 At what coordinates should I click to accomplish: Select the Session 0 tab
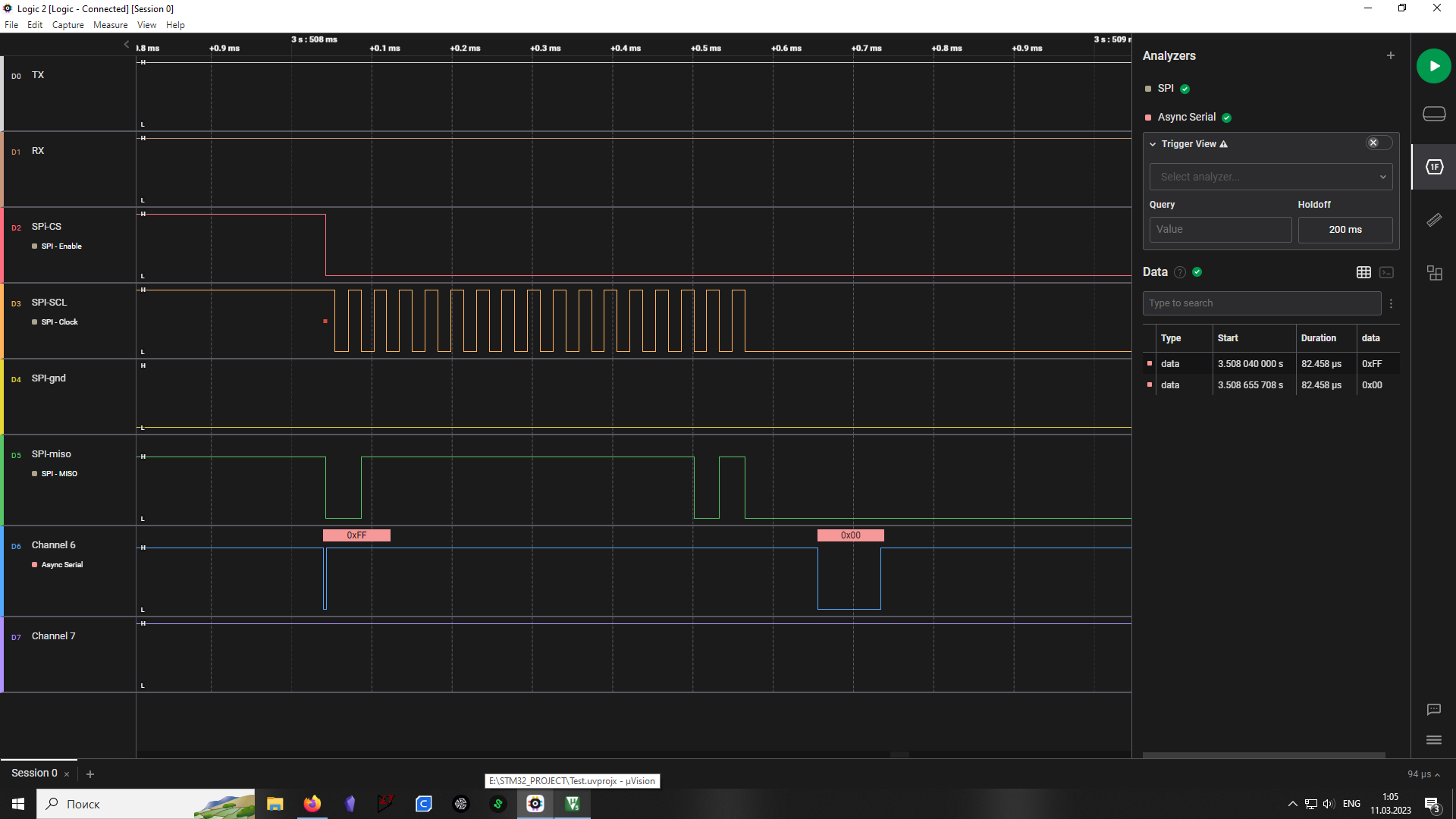[x=34, y=773]
